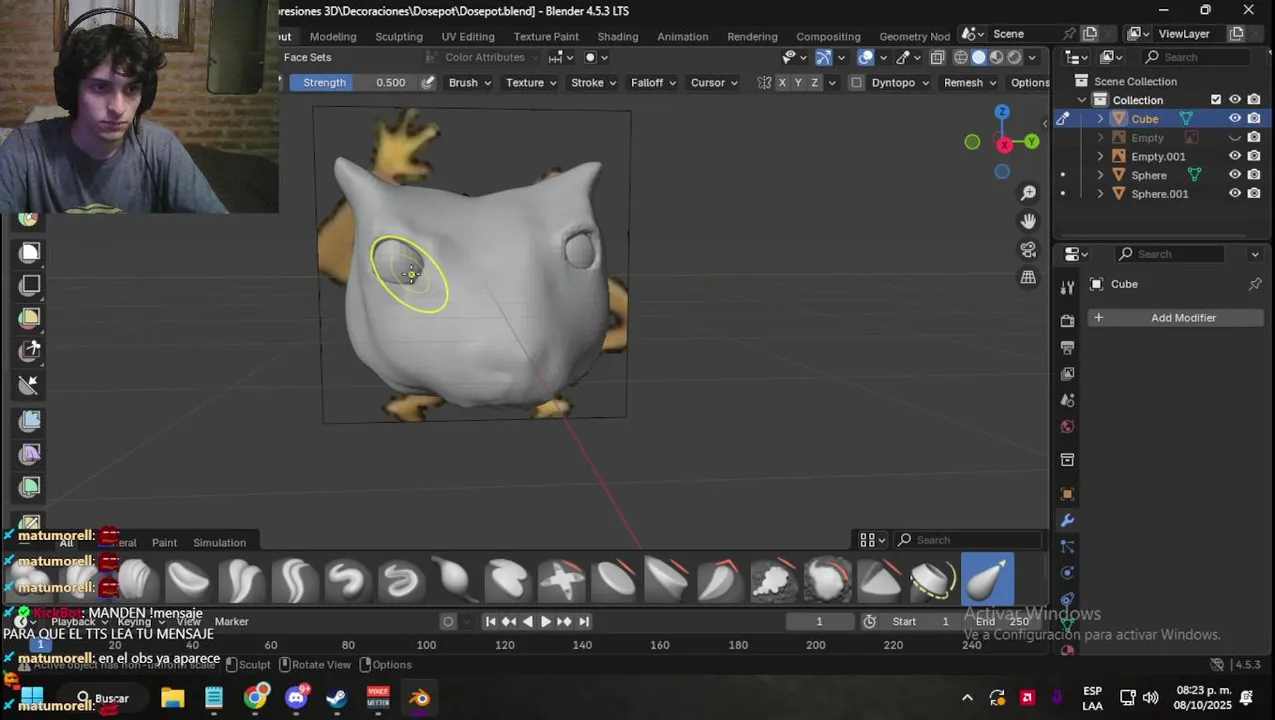
Task: Open the Modifiers wrench properties tab
Action: click(1067, 521)
